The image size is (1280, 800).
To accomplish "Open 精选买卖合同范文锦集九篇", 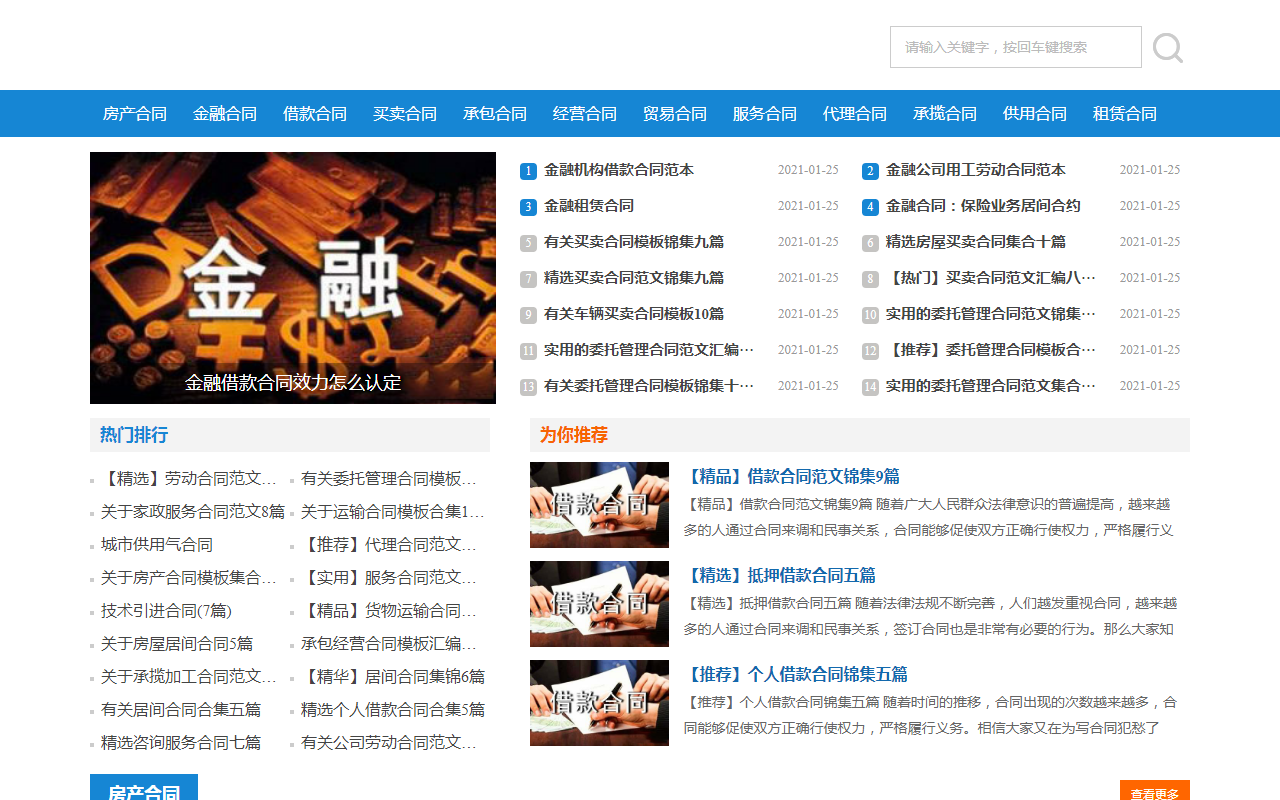I will coord(634,278).
